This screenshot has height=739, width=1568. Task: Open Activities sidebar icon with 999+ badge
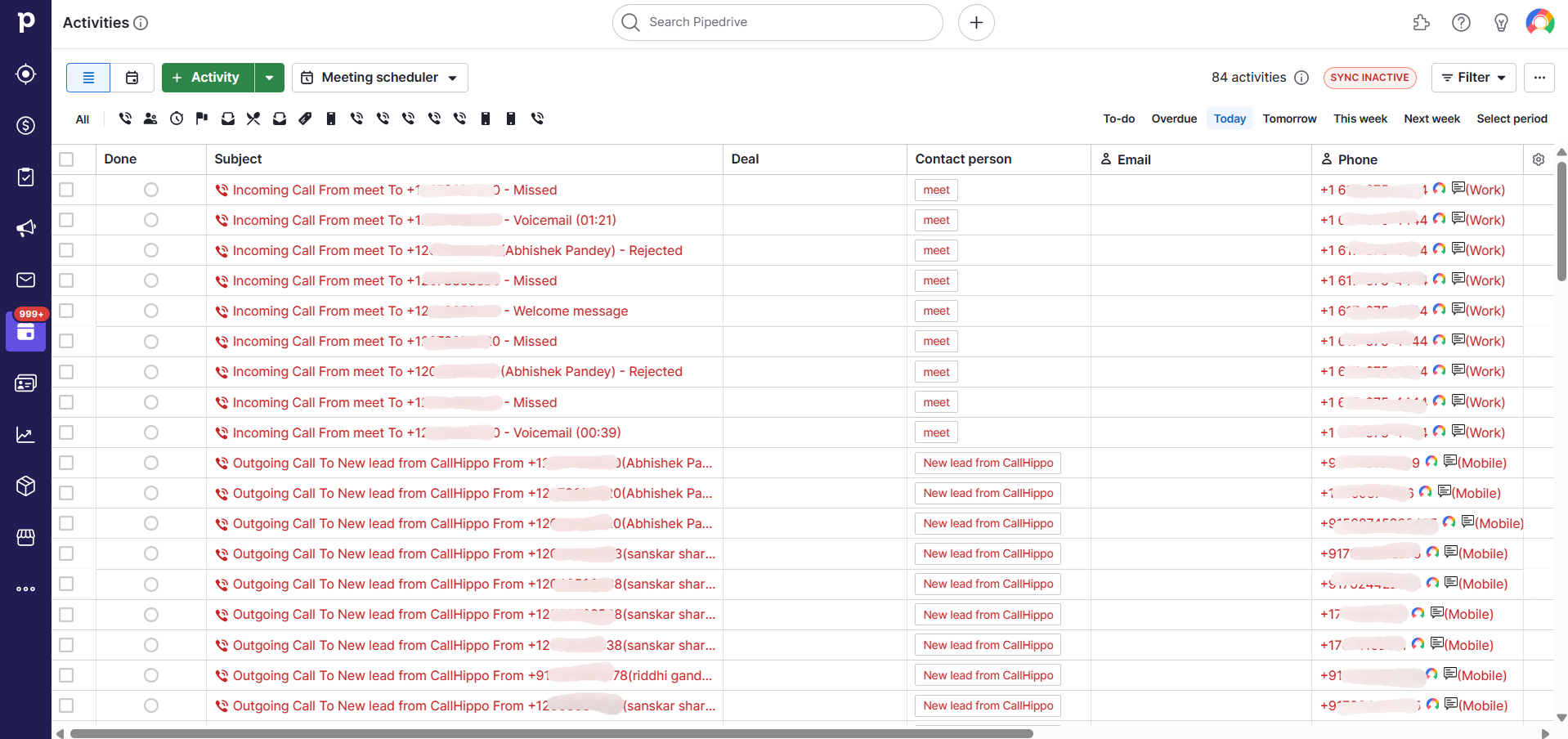26,331
